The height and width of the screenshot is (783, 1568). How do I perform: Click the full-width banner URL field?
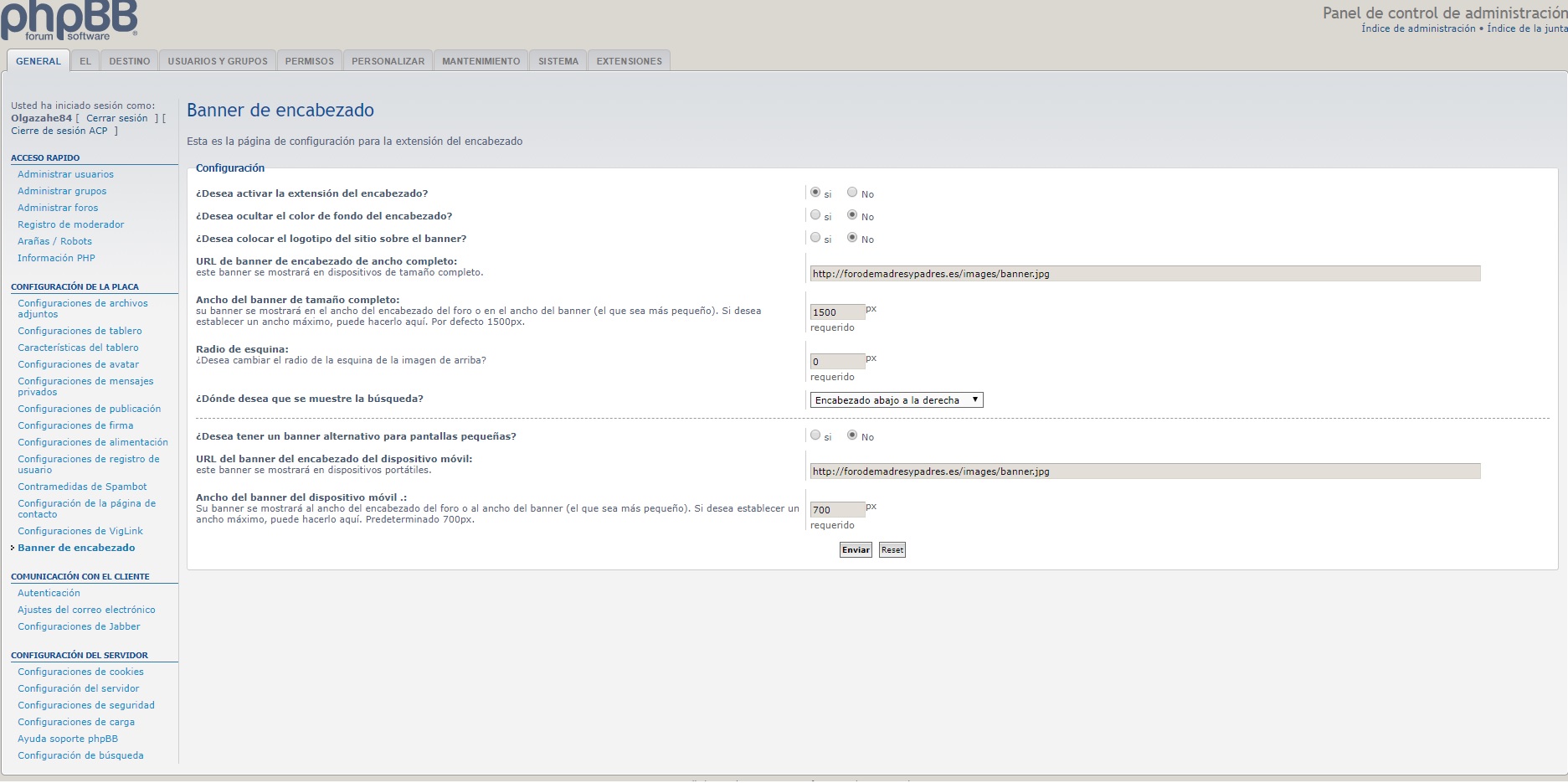(1144, 274)
